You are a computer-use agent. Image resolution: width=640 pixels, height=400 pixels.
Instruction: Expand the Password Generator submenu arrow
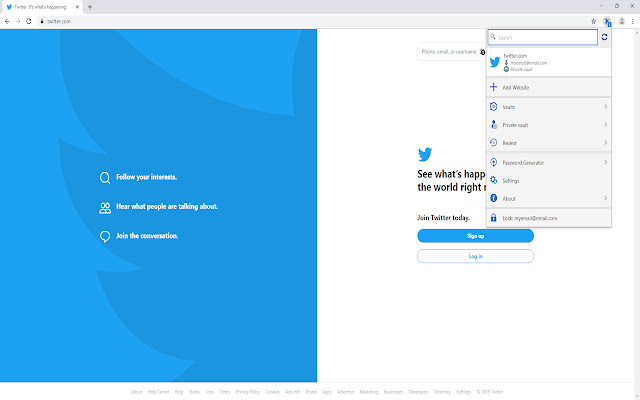(x=605, y=162)
